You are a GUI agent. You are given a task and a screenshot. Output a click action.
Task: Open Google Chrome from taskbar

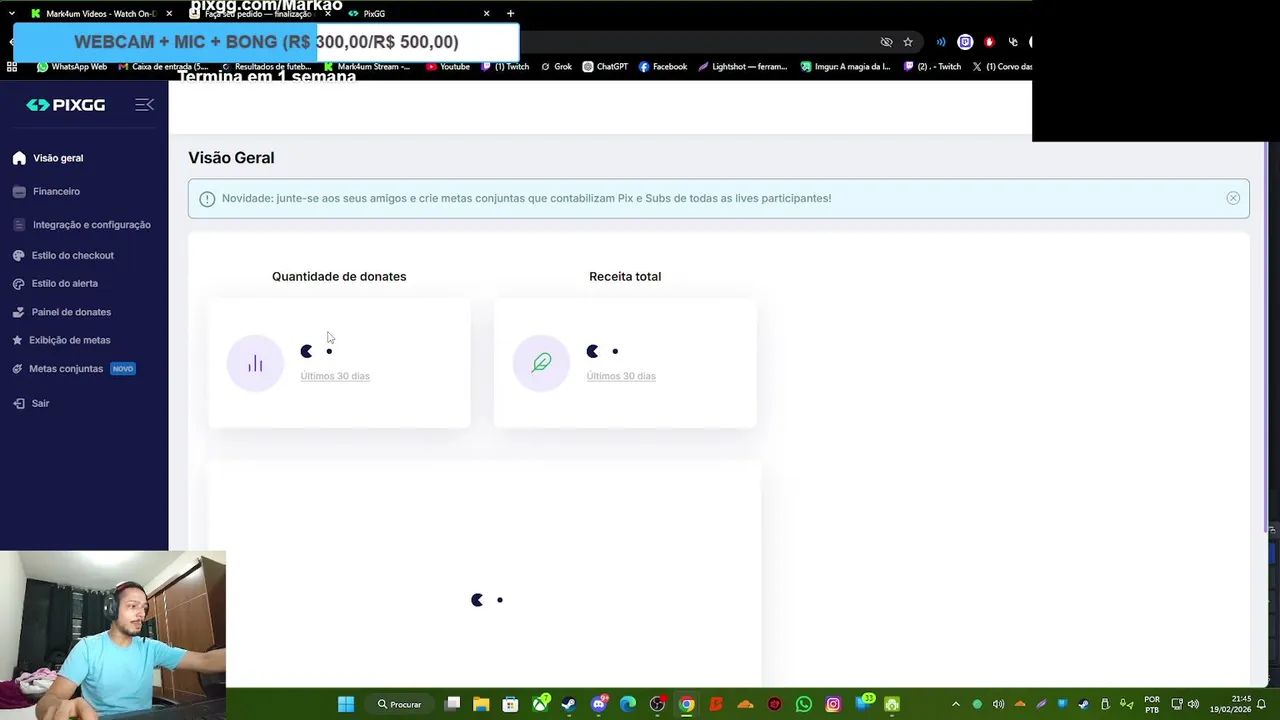tap(687, 704)
